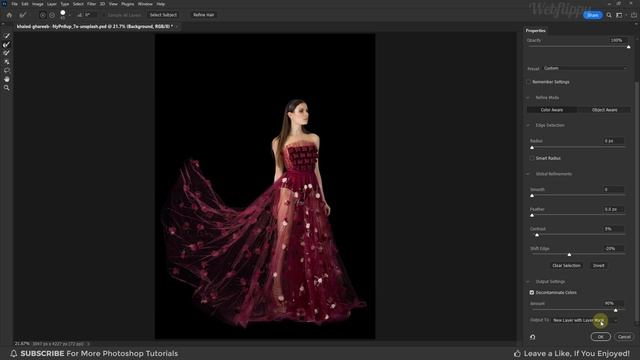Click the Shift Edge value field
The width and height of the screenshot is (640, 360).
[x=613, y=249]
